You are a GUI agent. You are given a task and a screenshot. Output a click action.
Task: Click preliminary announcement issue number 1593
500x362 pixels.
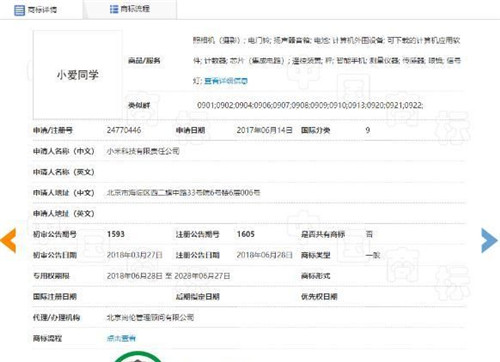tap(116, 234)
